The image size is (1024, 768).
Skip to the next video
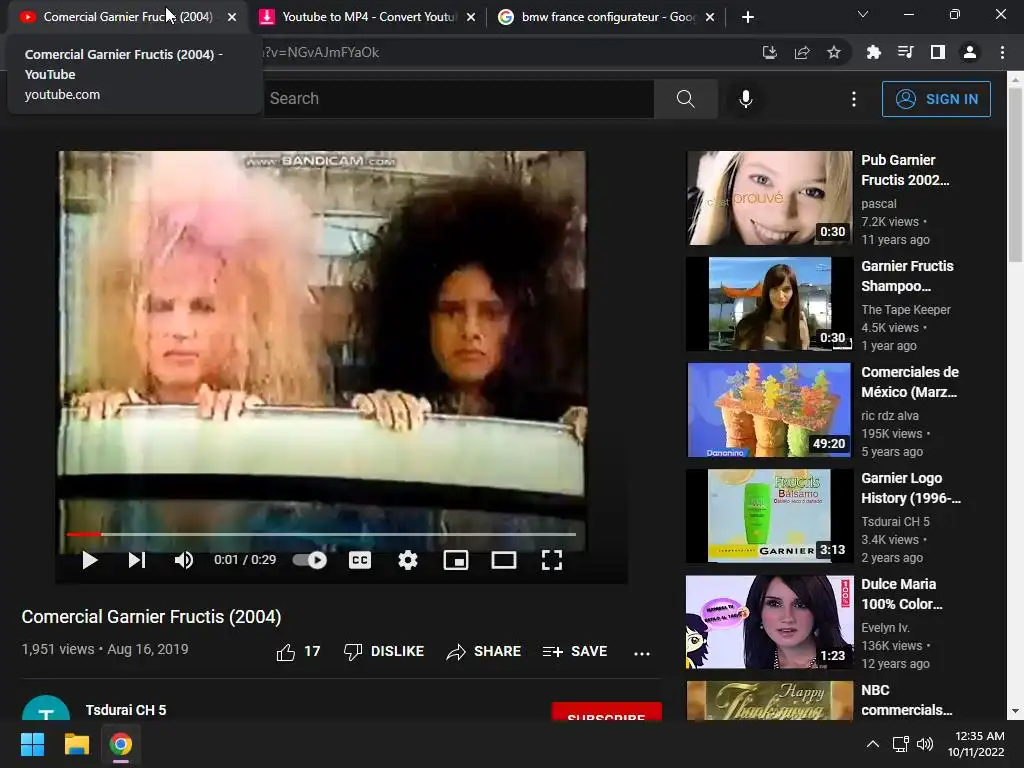[136, 560]
